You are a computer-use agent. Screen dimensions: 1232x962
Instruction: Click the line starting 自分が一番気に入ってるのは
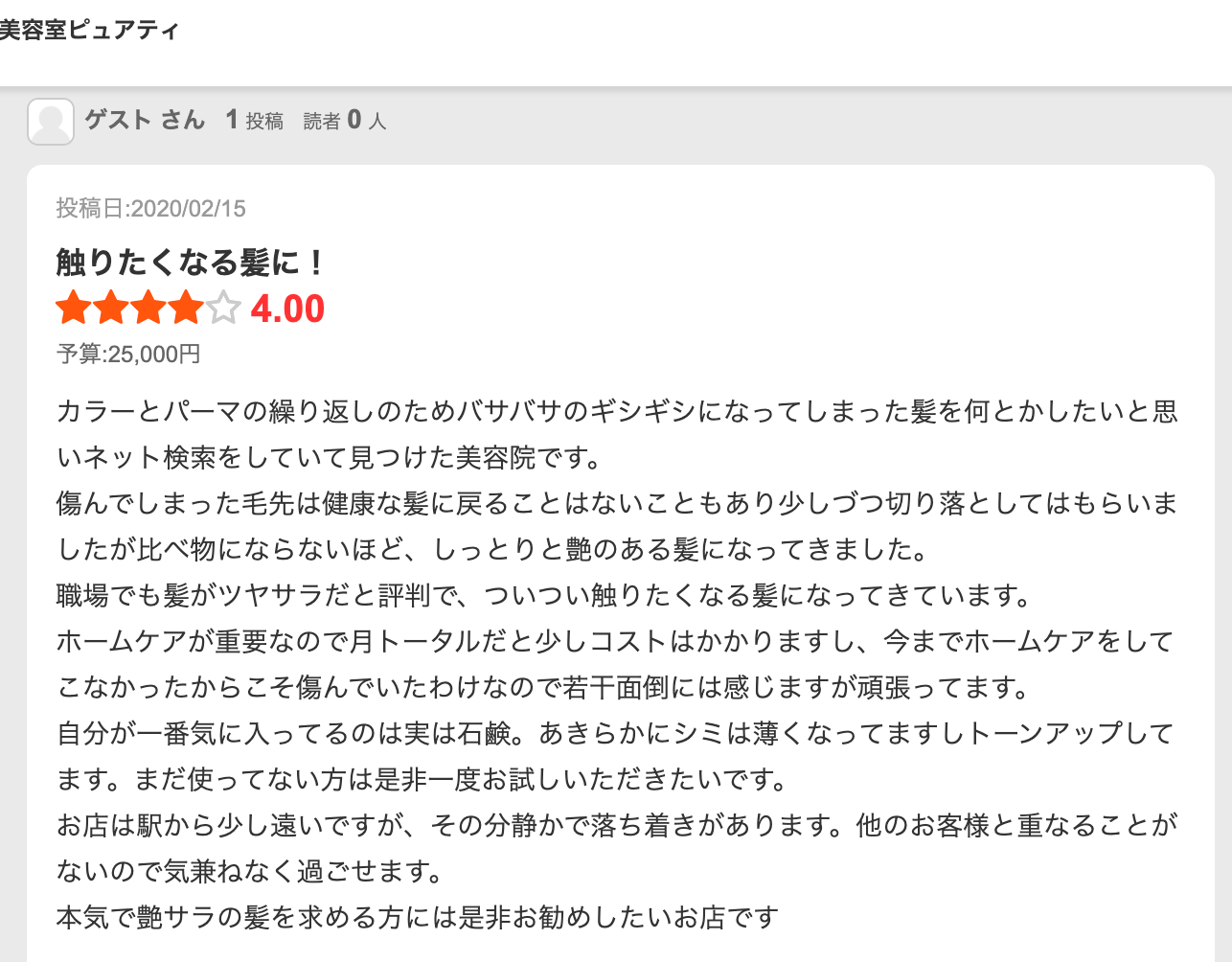615,733
